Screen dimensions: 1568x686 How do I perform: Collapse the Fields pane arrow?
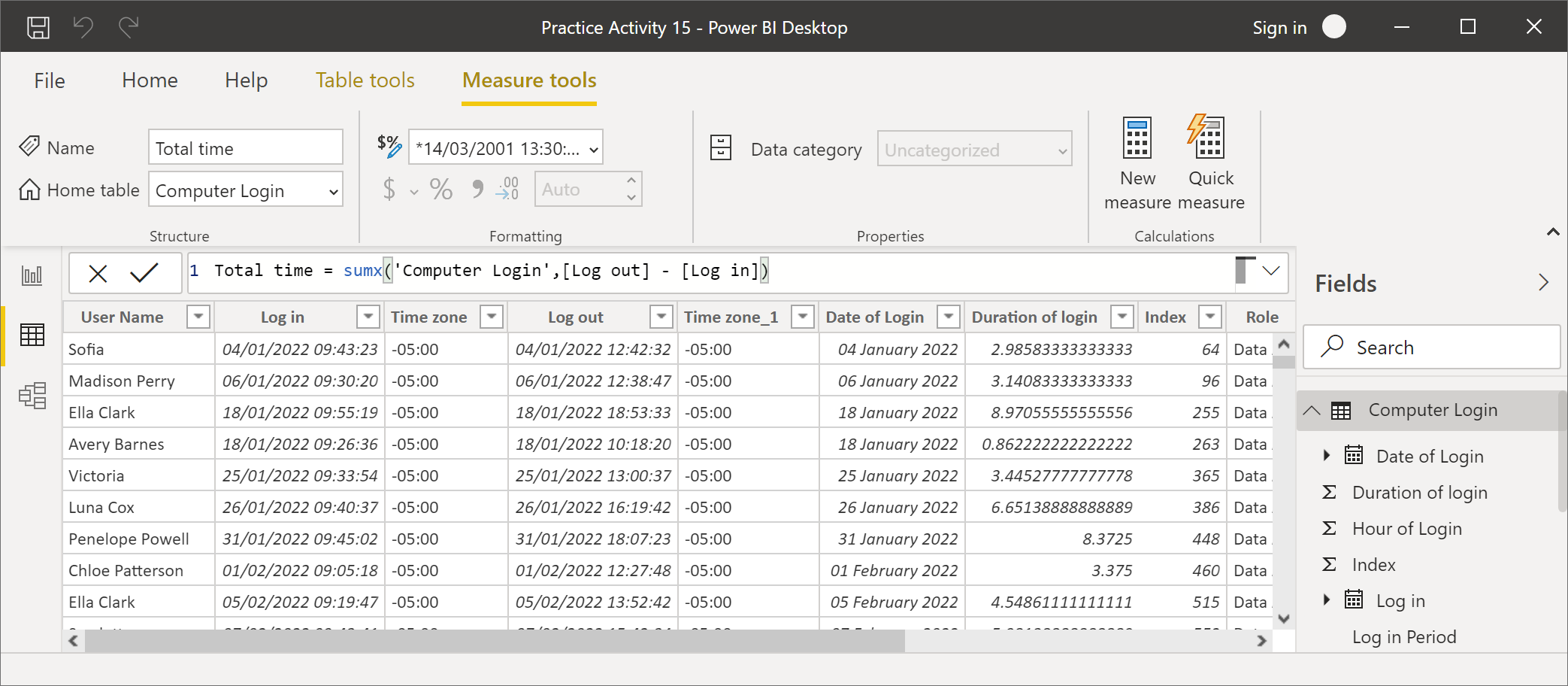[1543, 282]
